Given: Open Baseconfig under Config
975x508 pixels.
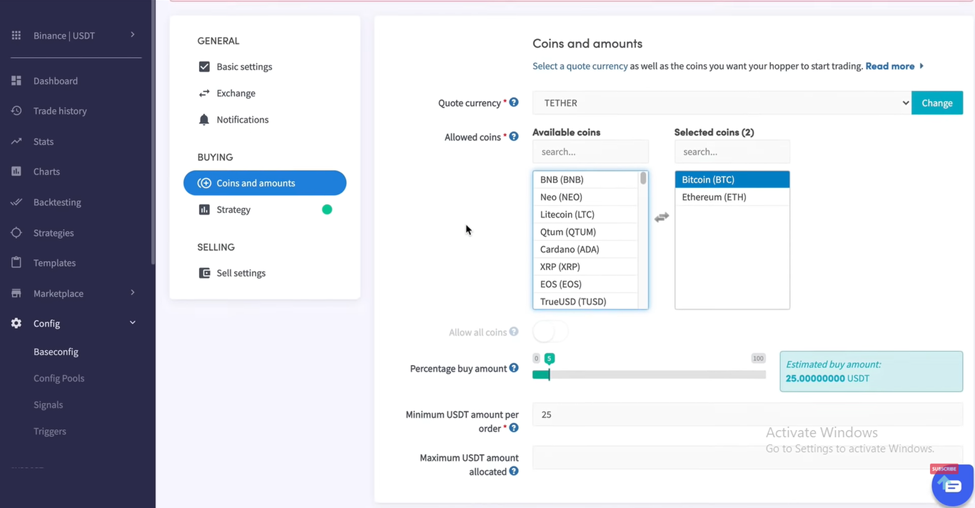Looking at the screenshot, I should point(56,352).
